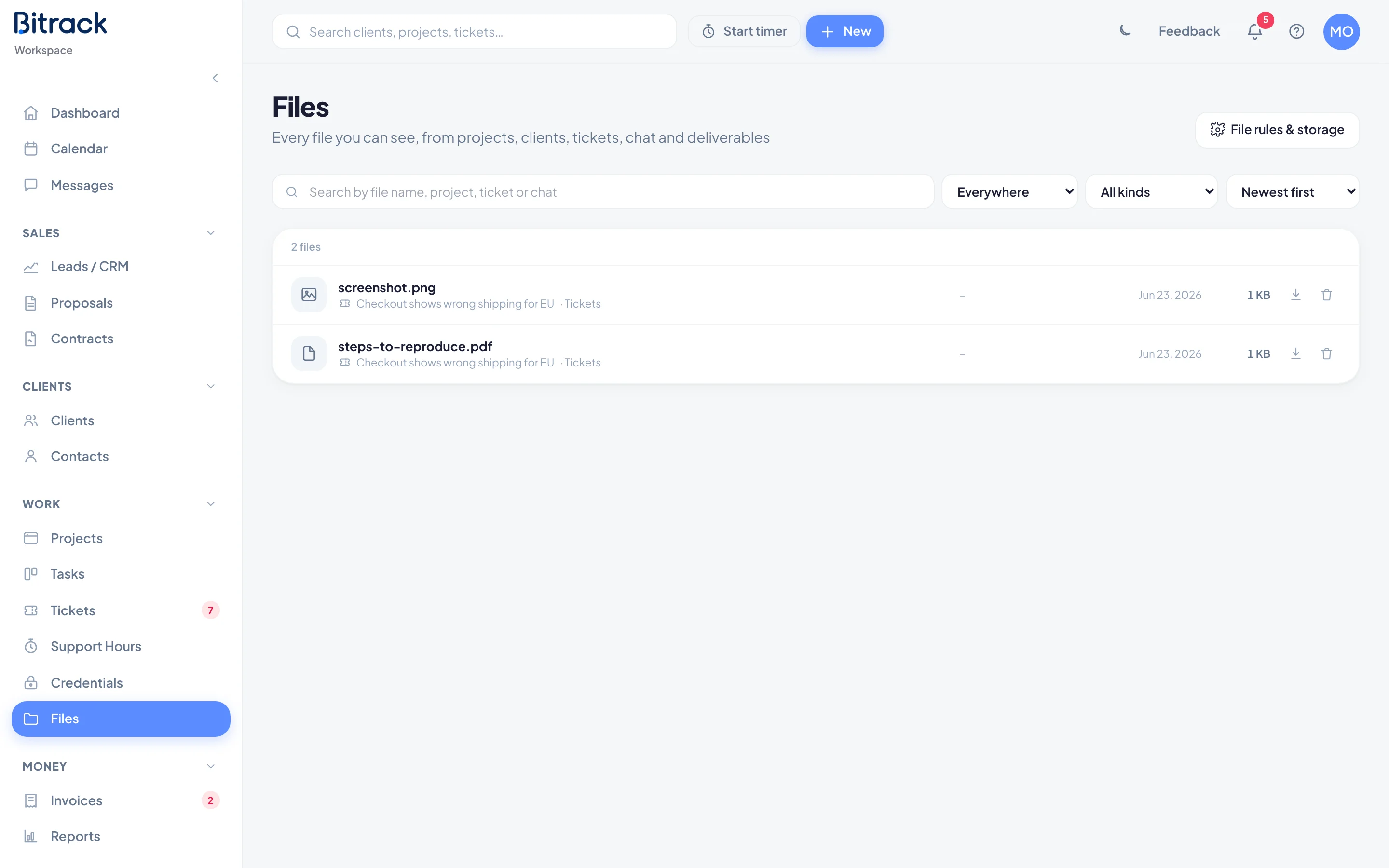The height and width of the screenshot is (868, 1389).
Task: Open File rules & storage
Action: tap(1277, 130)
